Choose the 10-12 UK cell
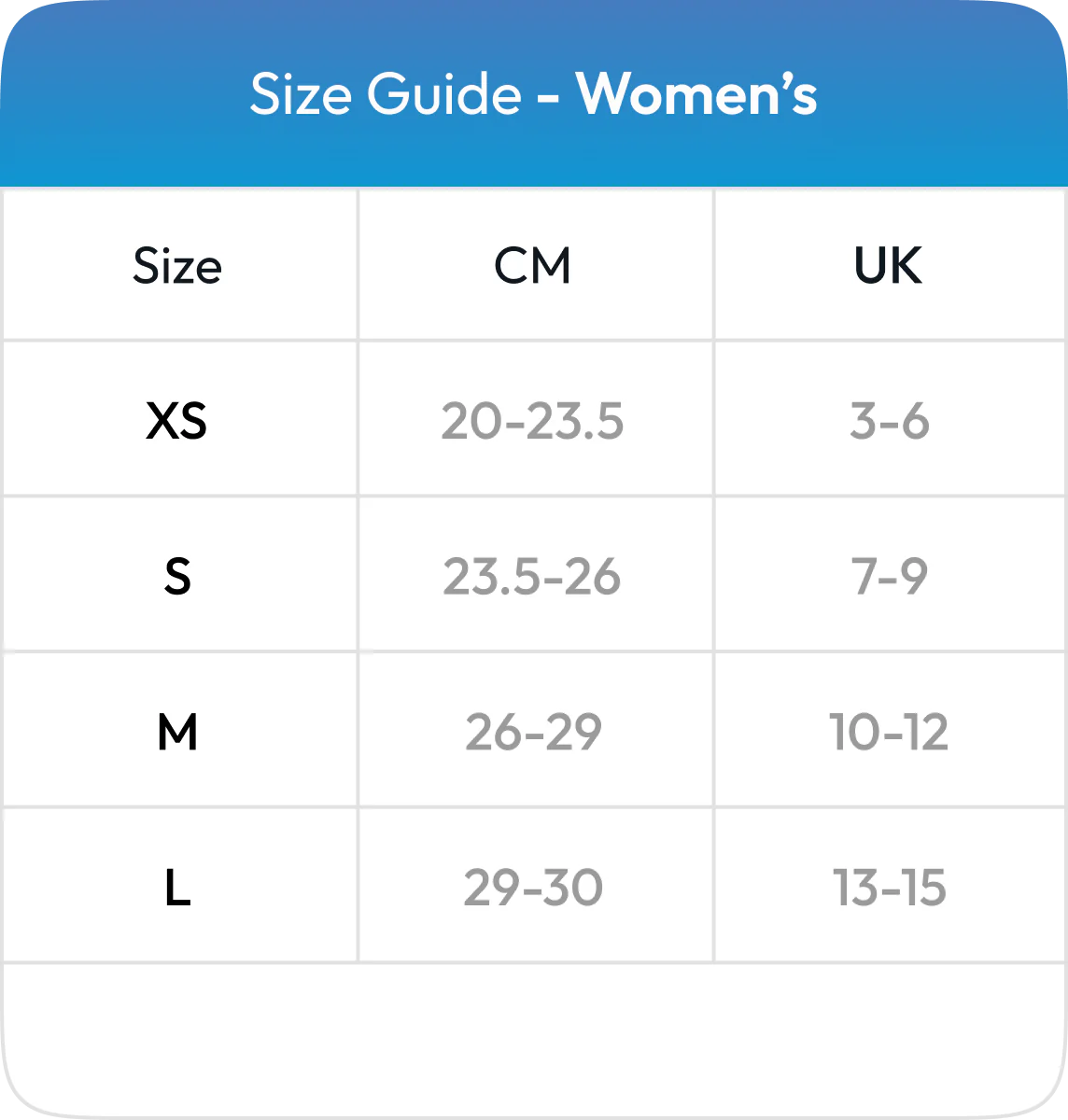 [889, 733]
